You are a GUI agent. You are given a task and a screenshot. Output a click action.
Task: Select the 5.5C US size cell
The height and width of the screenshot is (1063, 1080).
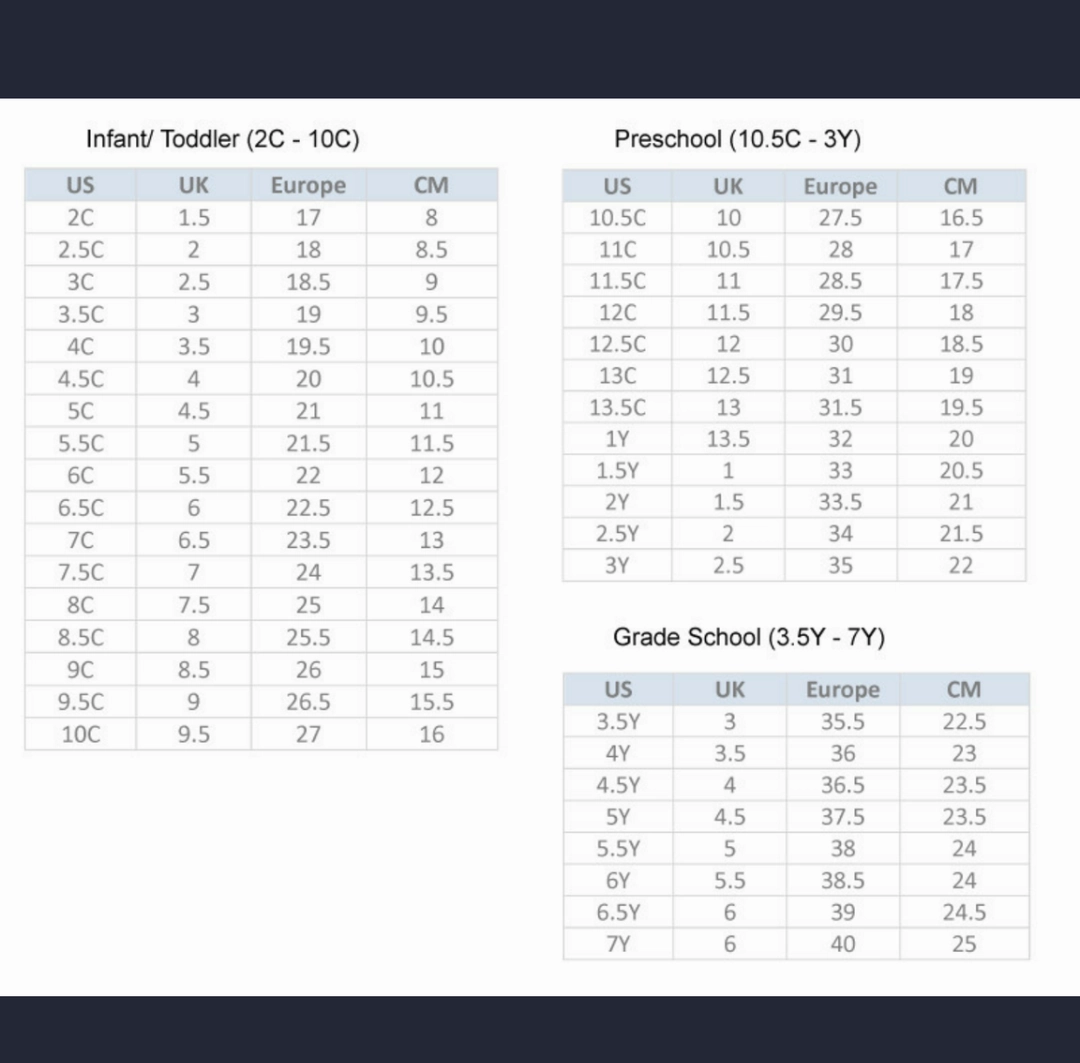[80, 444]
